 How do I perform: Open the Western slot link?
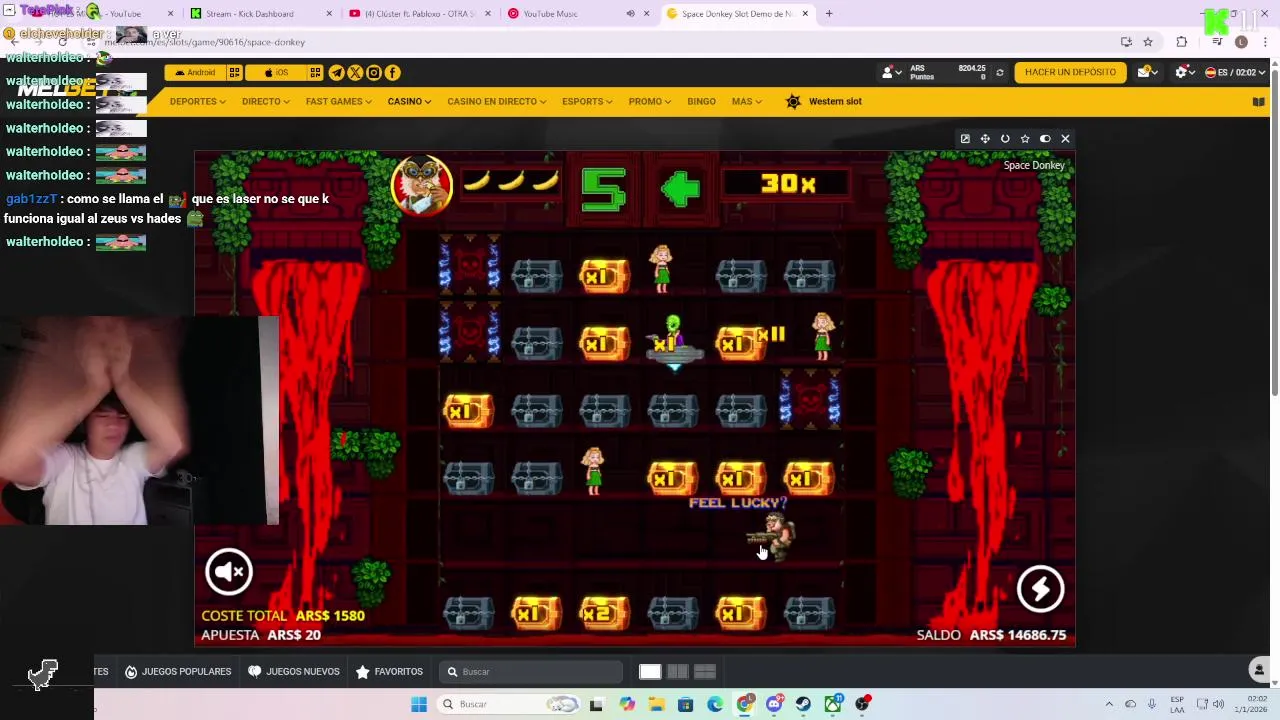click(x=823, y=101)
